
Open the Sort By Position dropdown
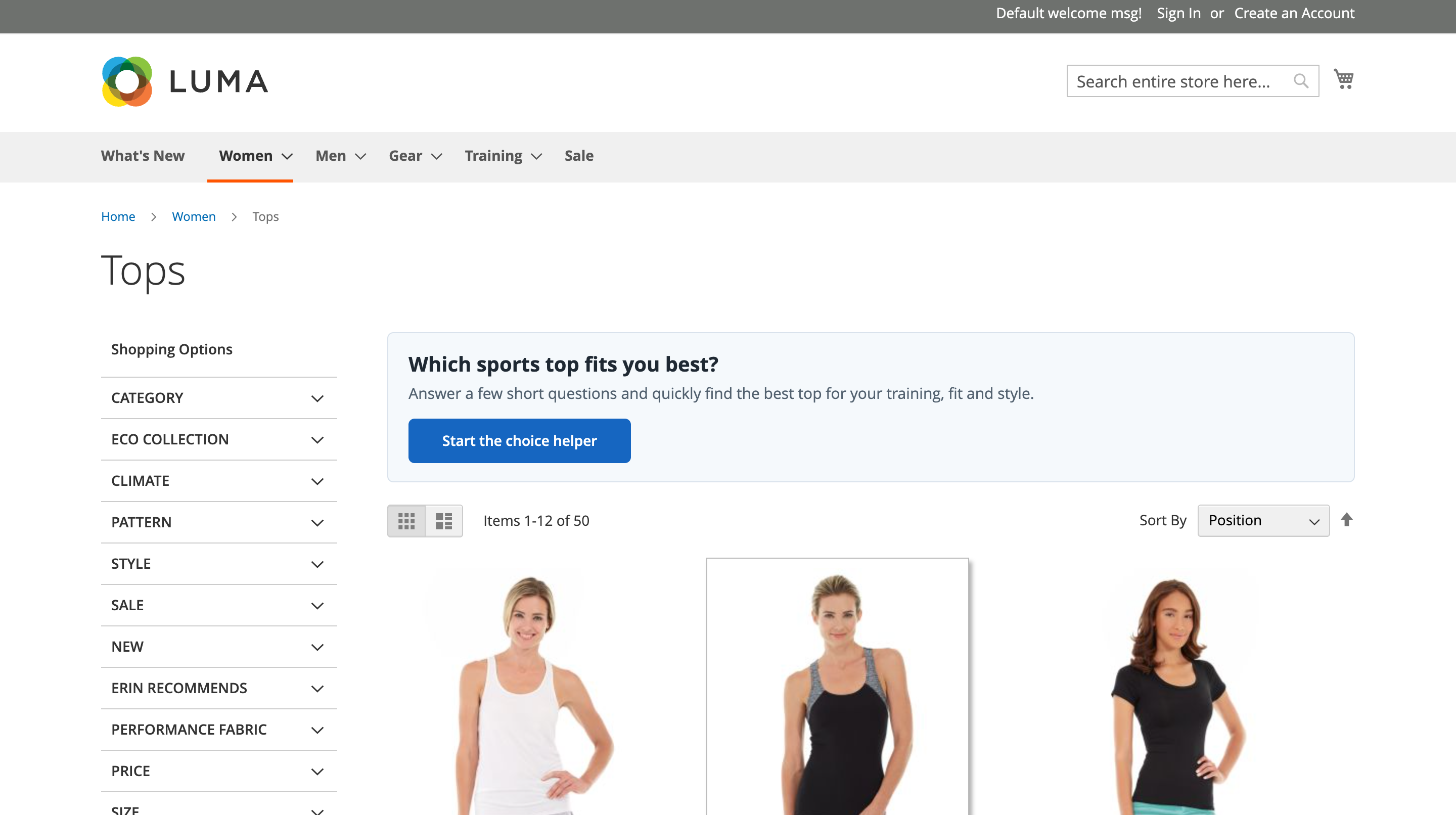(1263, 521)
